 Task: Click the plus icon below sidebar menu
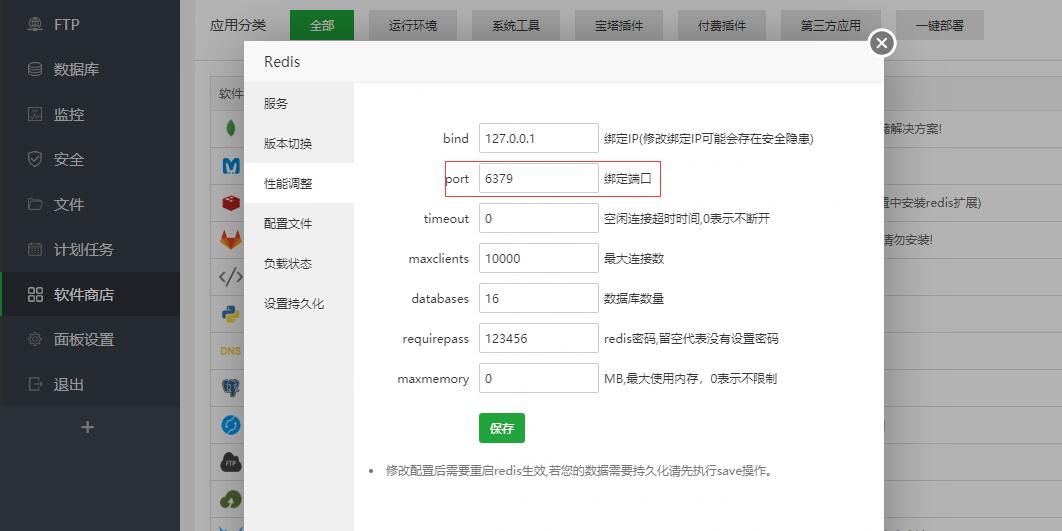(87, 427)
